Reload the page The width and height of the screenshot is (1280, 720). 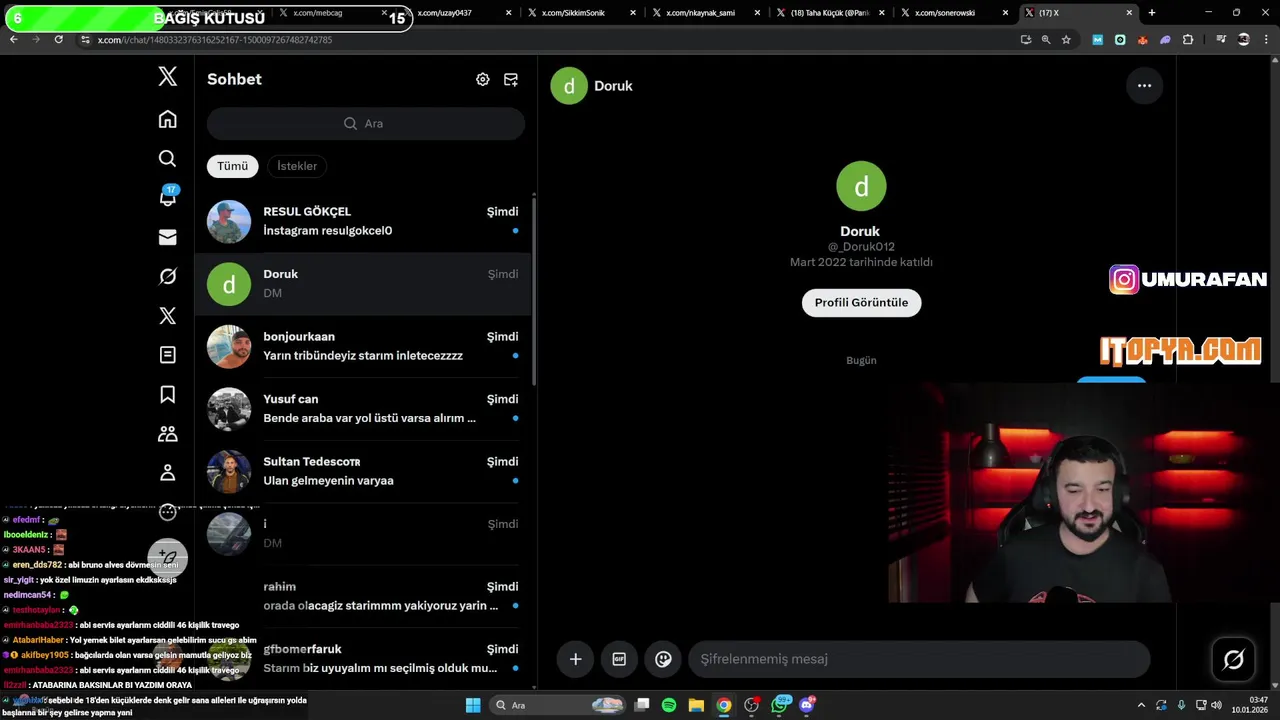tap(58, 39)
